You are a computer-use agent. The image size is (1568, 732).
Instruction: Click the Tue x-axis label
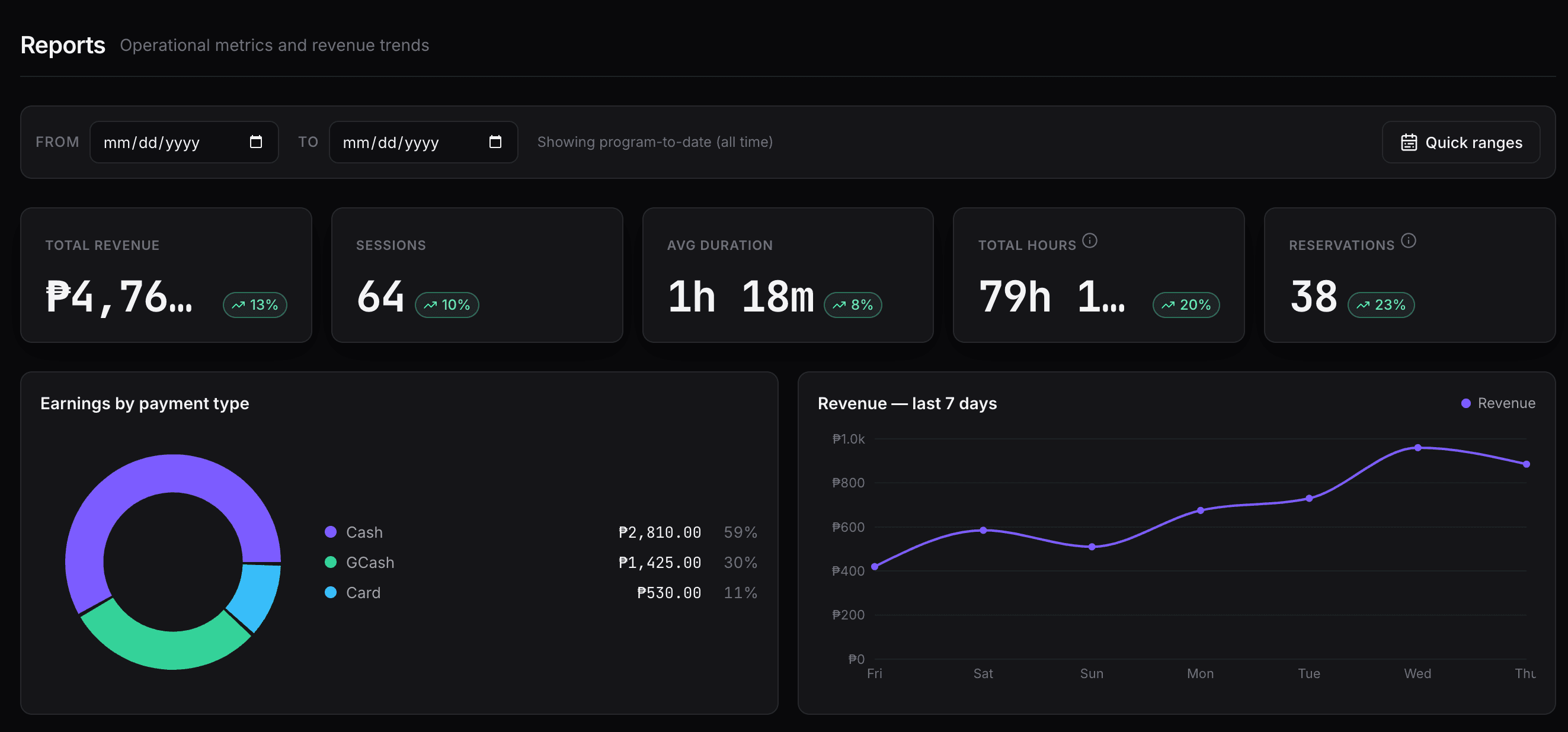(x=1308, y=673)
